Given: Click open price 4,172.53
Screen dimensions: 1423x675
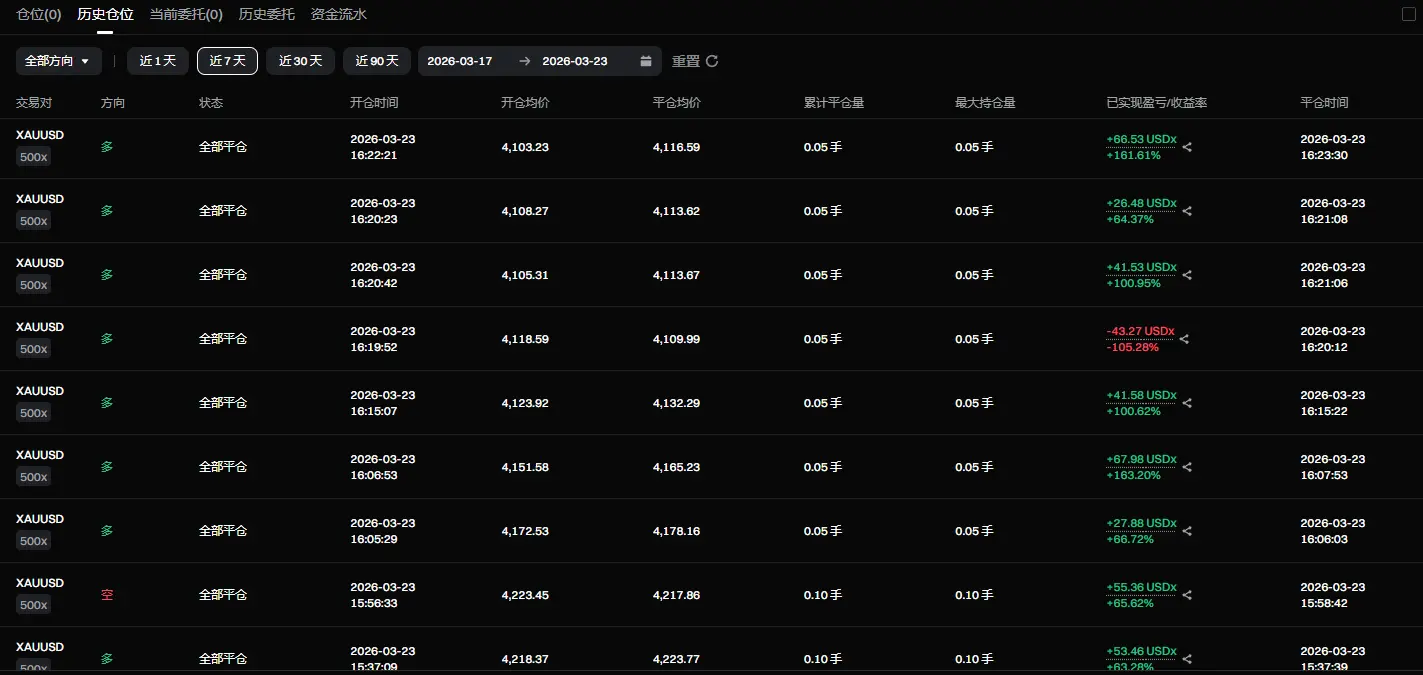Looking at the screenshot, I should (525, 531).
